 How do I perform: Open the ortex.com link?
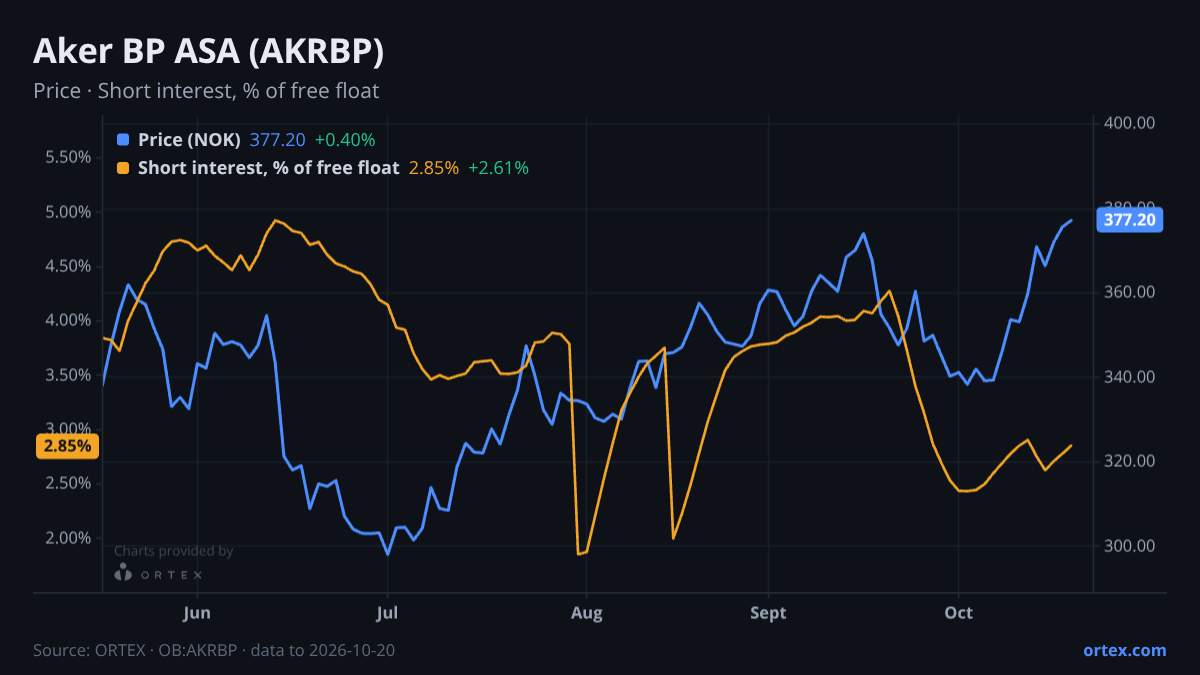coord(1125,650)
